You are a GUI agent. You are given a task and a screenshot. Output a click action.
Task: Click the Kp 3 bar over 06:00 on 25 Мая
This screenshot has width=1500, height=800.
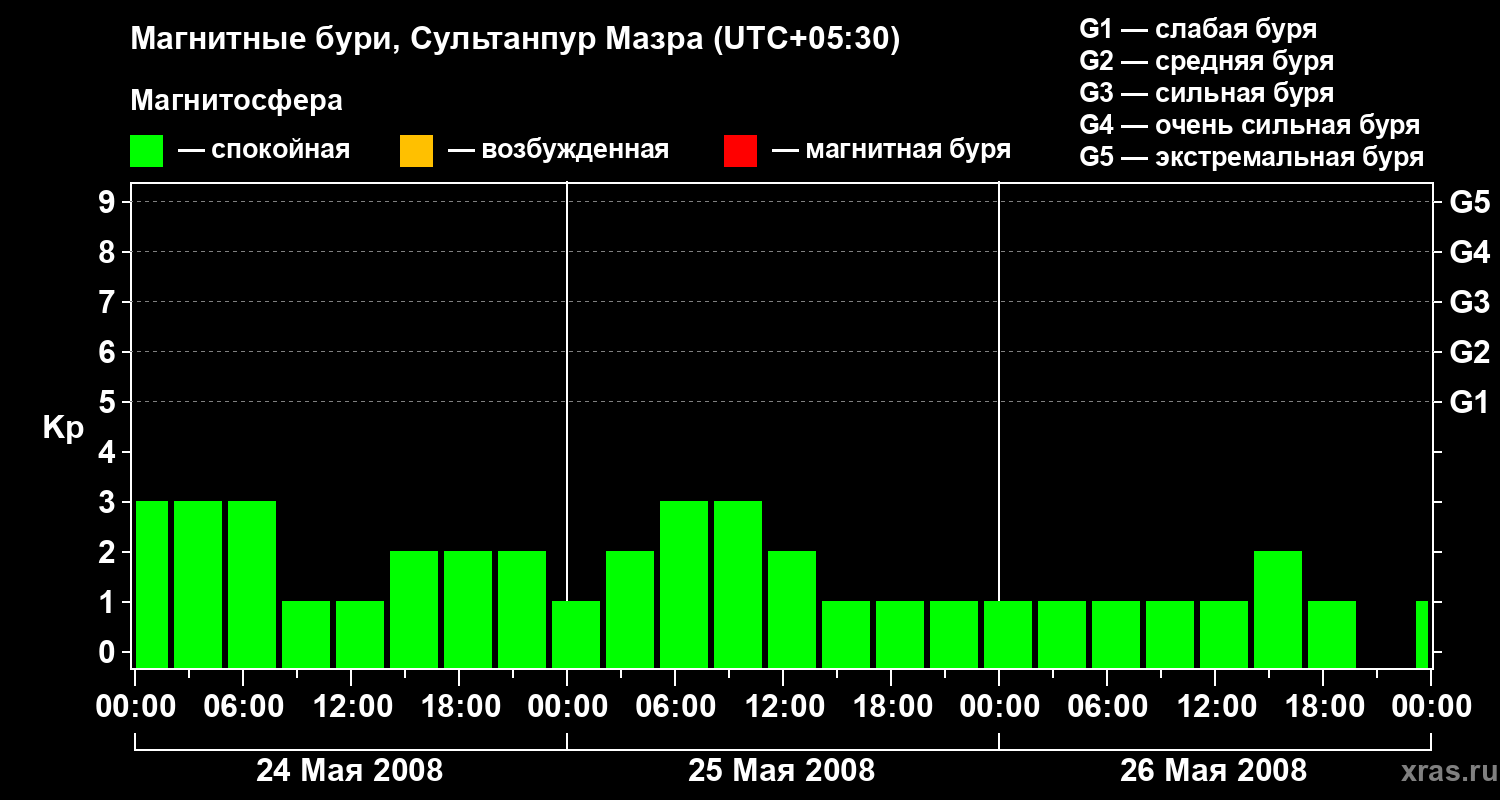[x=684, y=584]
